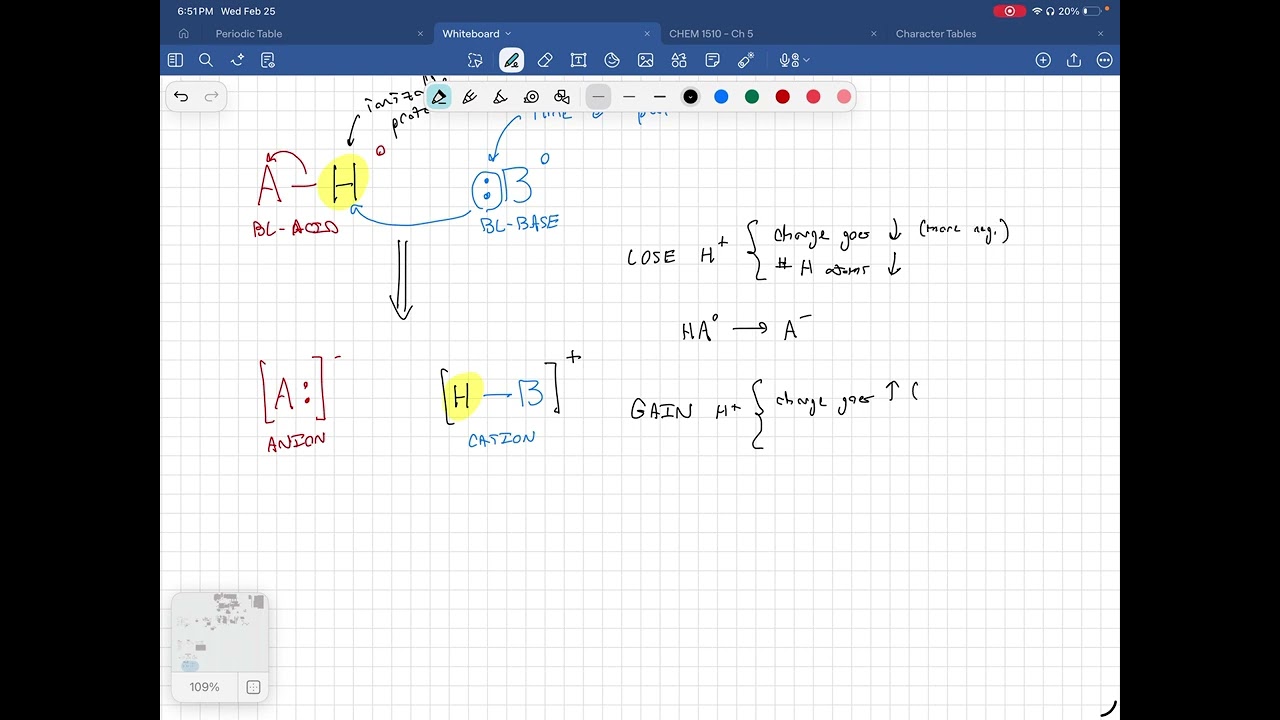Choose the fountain pen style
This screenshot has width=1280, height=720.
pos(439,97)
